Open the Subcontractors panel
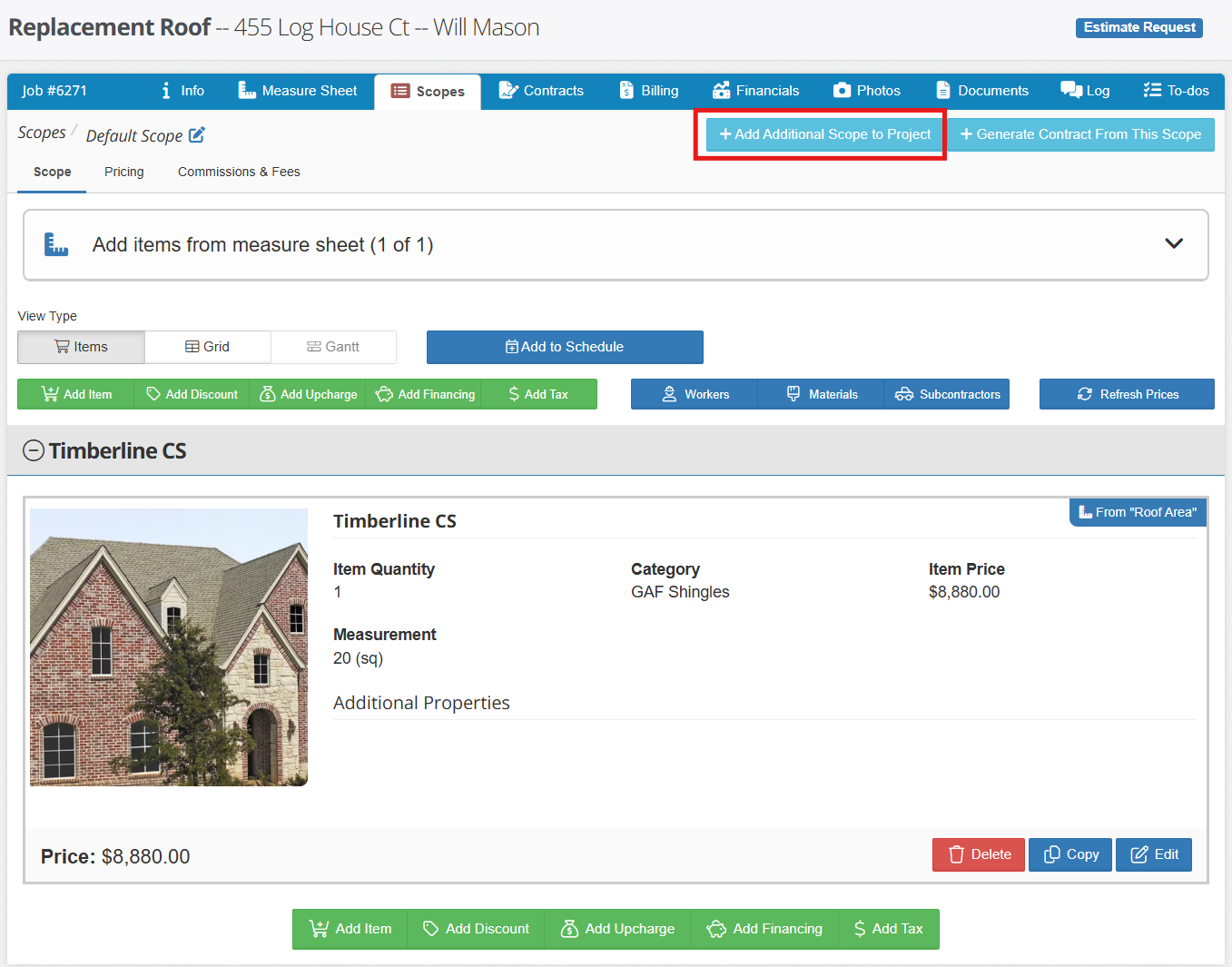1232x967 pixels. point(947,394)
